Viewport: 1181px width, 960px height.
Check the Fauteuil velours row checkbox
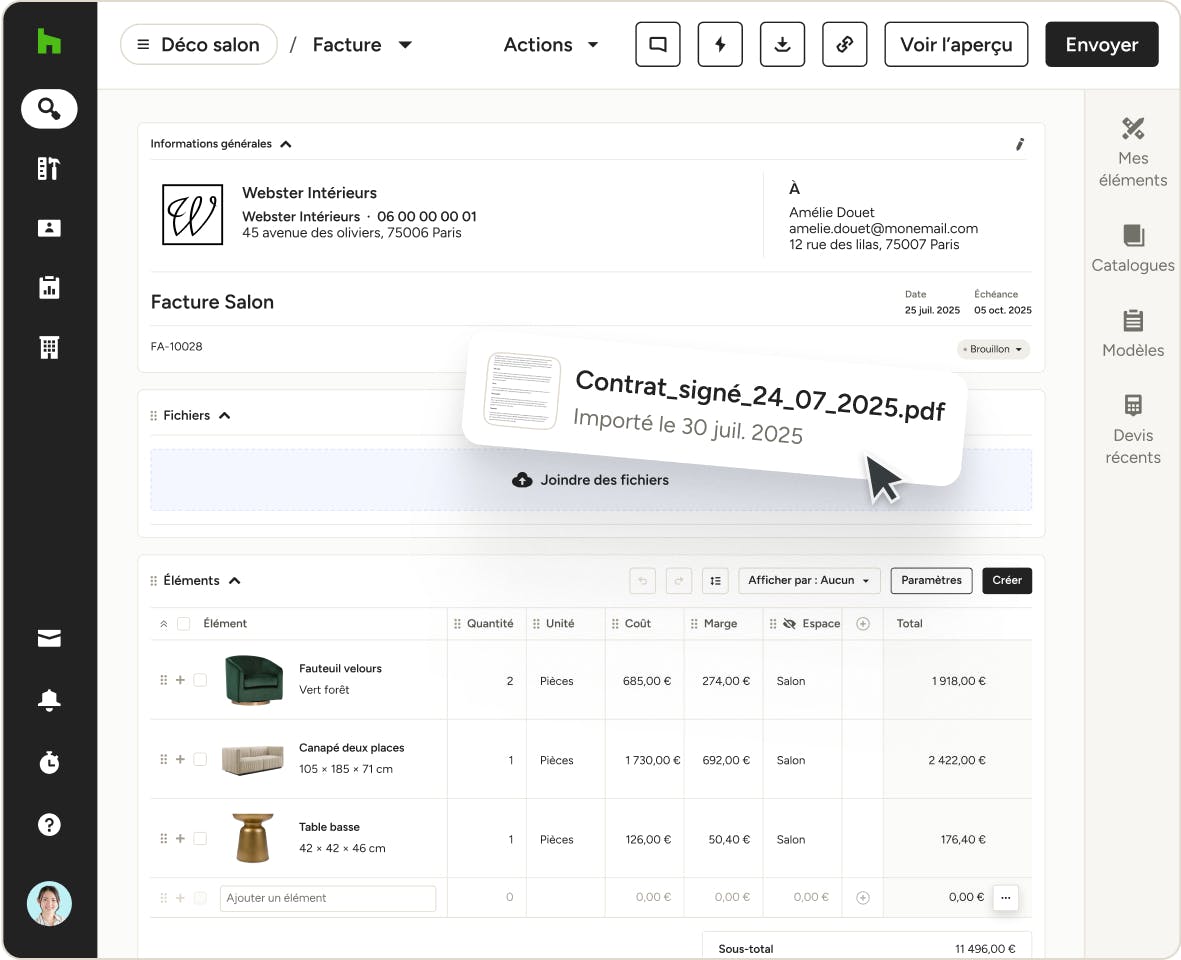coord(200,680)
